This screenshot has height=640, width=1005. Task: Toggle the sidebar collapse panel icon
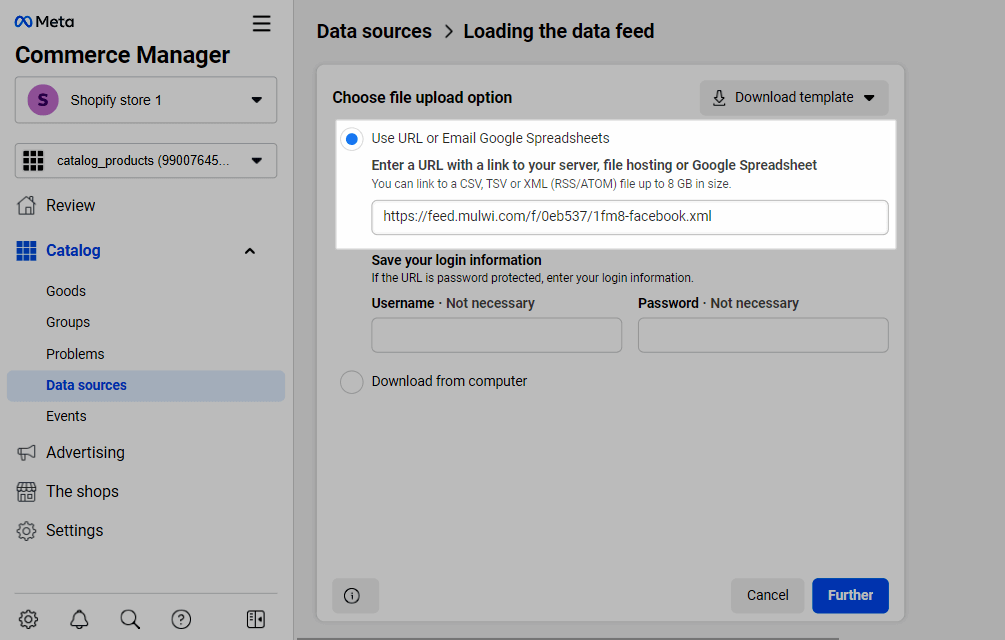255,619
